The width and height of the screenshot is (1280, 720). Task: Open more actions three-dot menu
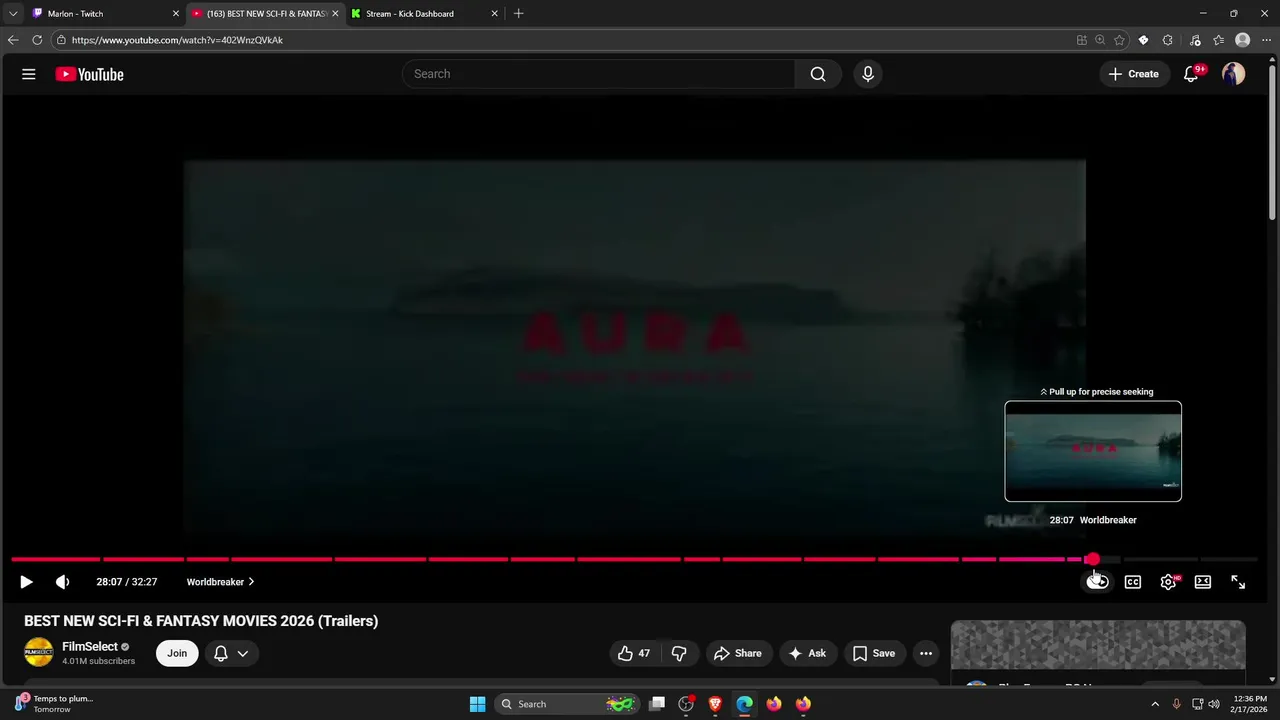(x=926, y=653)
